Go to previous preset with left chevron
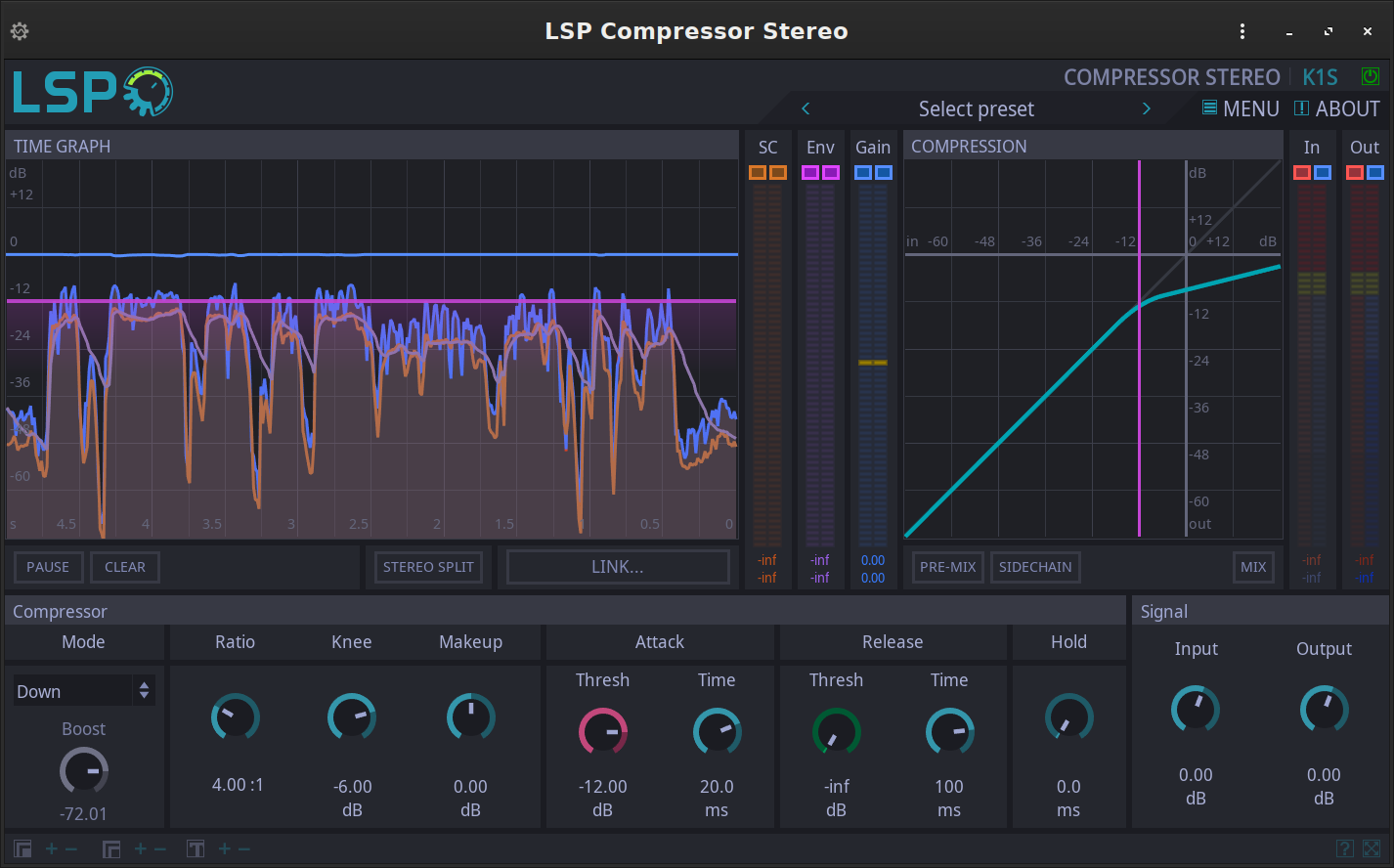Viewport: 1394px width, 868px height. pyautogui.click(x=806, y=108)
